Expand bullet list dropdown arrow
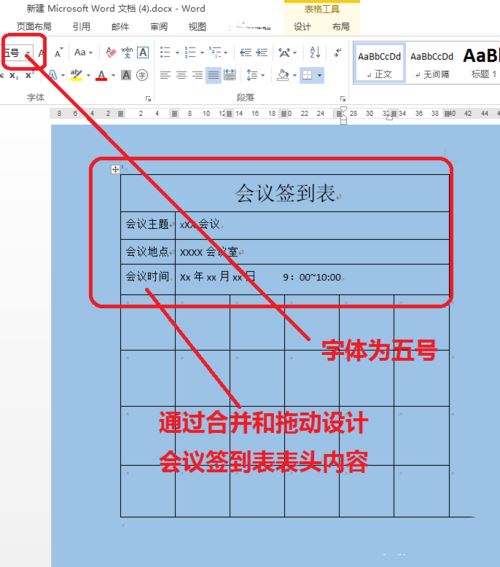500x567 pixels. point(177,53)
